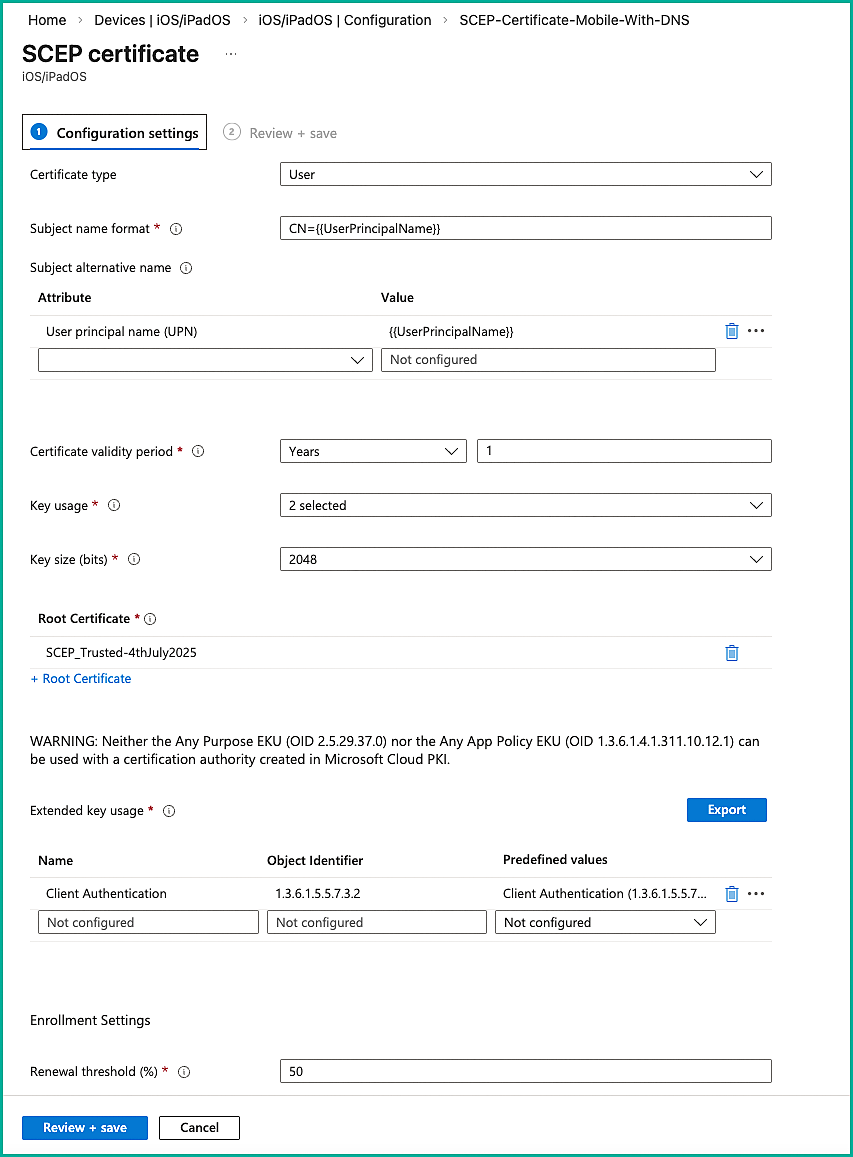Click the Subject name format text field
The width and height of the screenshot is (853, 1157).
525,229
